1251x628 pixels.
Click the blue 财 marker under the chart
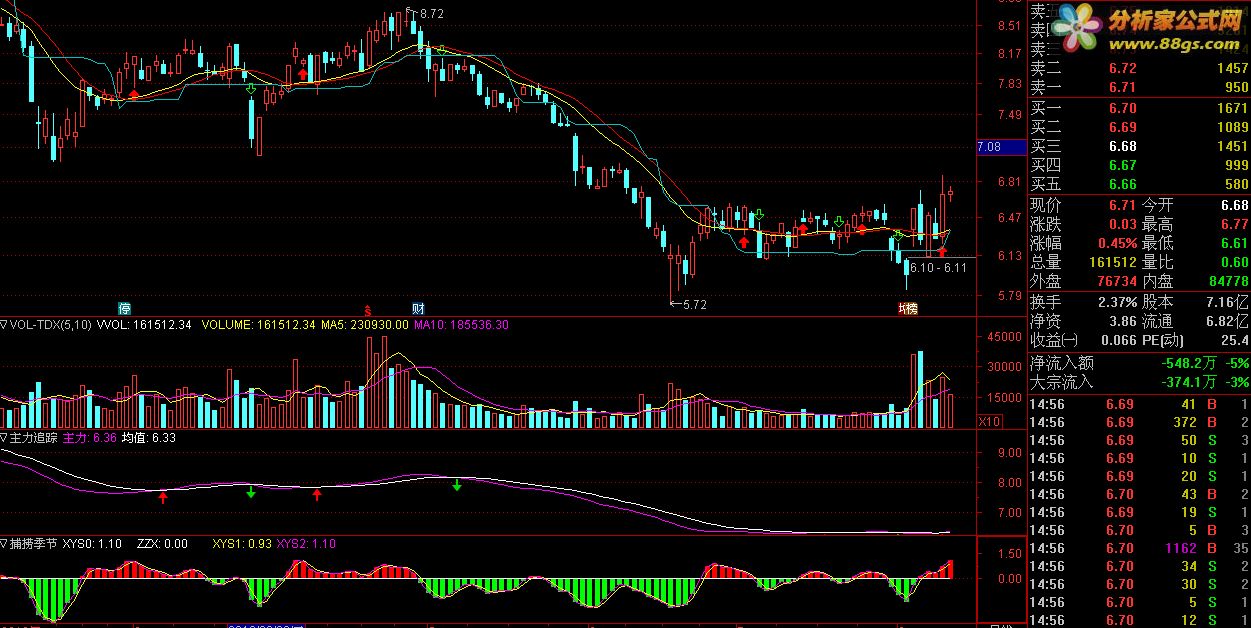click(x=419, y=308)
